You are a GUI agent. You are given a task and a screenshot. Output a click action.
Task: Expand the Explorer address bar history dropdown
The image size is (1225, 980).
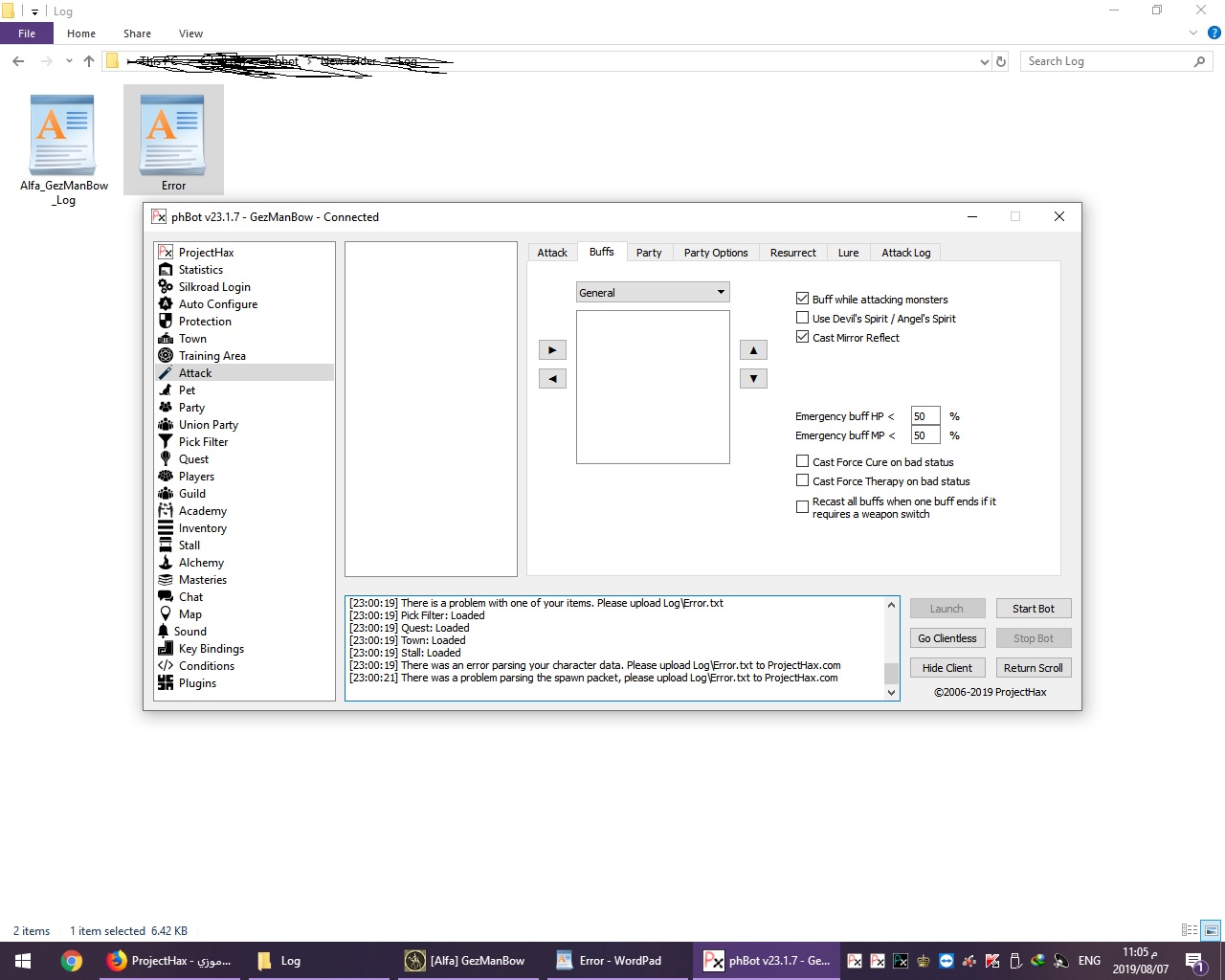[x=984, y=61]
